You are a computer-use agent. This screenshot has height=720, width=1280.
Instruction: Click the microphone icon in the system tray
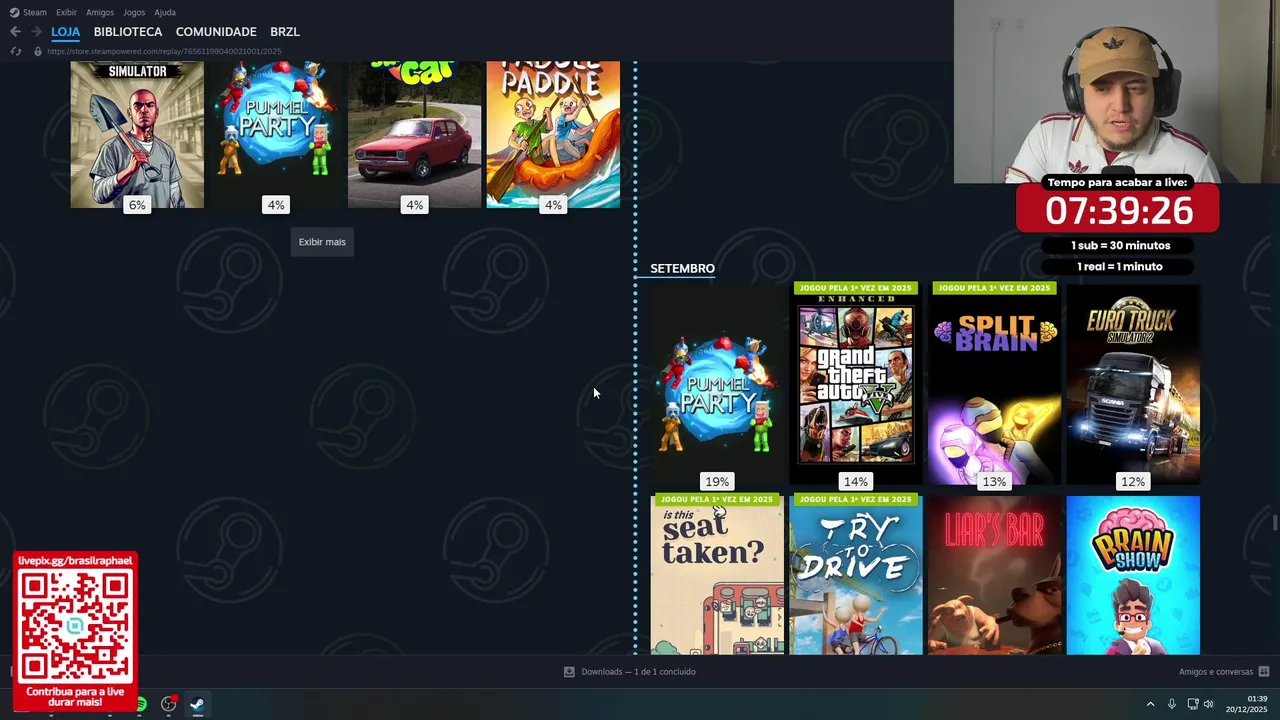tap(1171, 704)
